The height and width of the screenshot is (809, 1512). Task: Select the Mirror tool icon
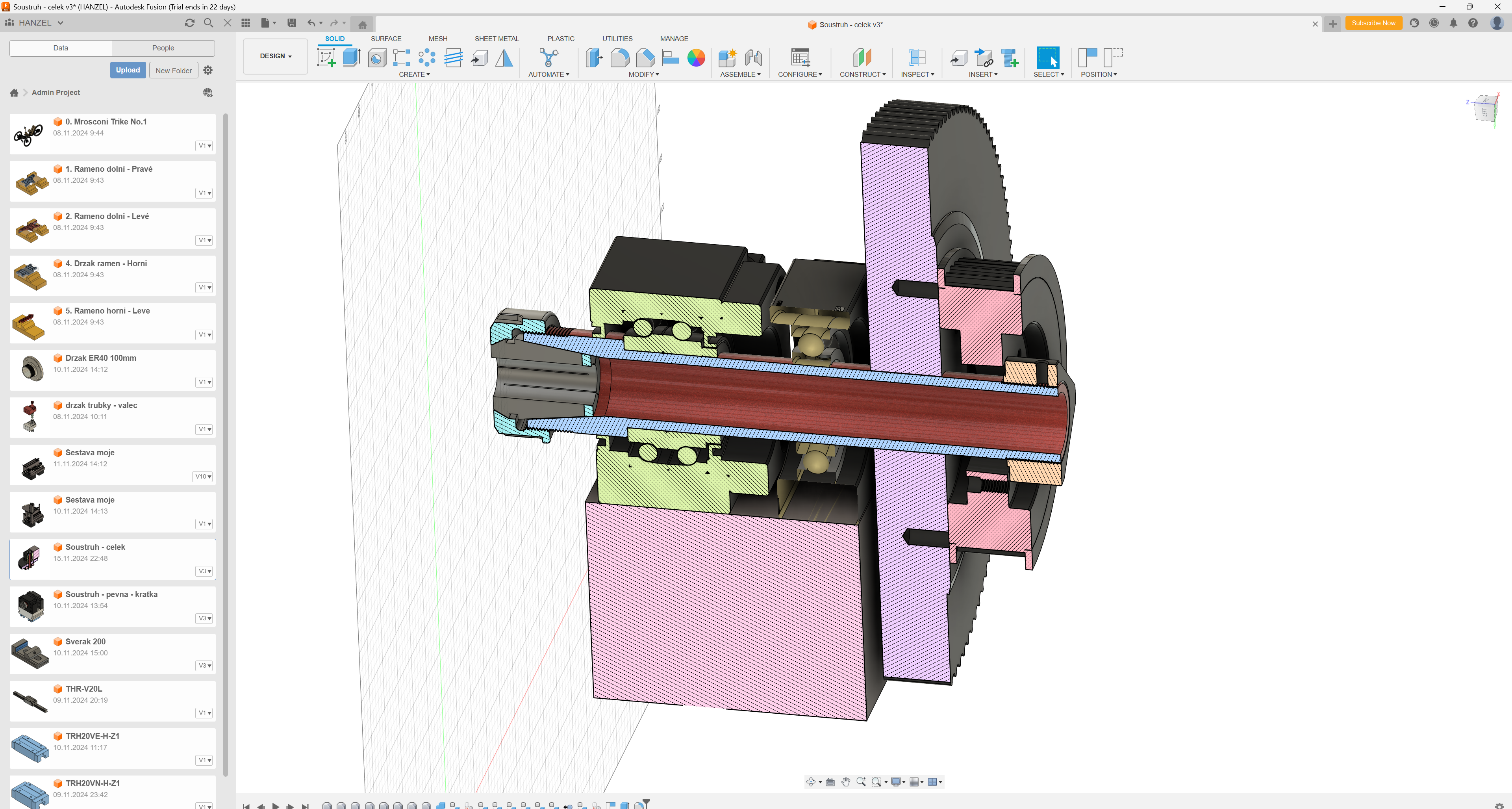tap(504, 58)
